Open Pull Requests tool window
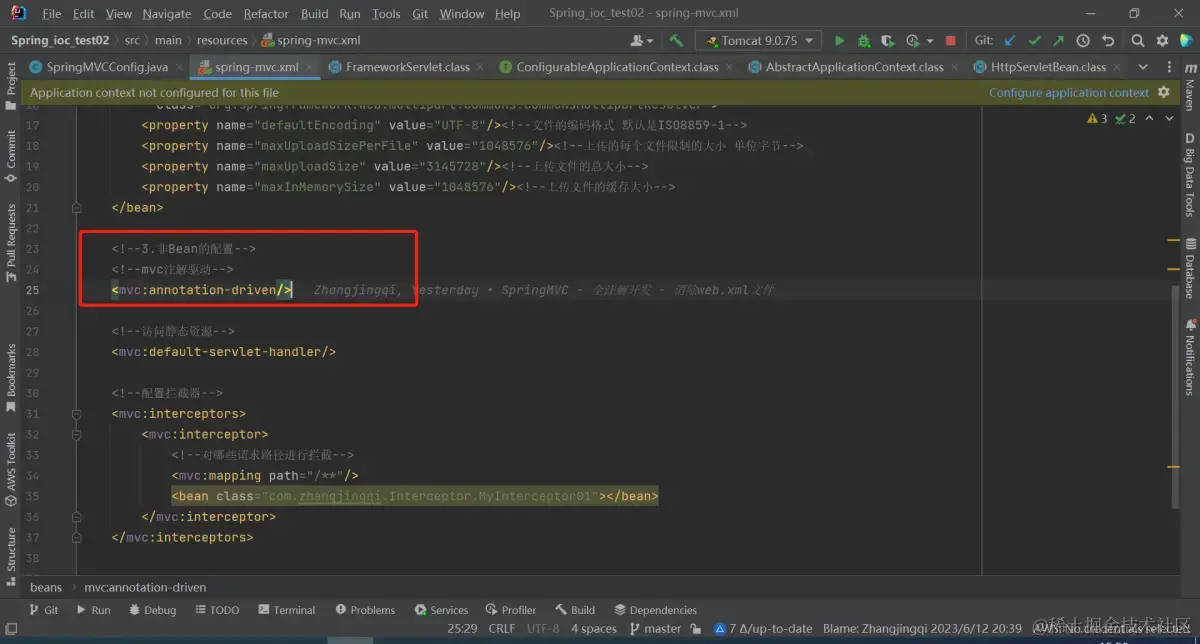The width and height of the screenshot is (1200, 644). tap(11, 243)
